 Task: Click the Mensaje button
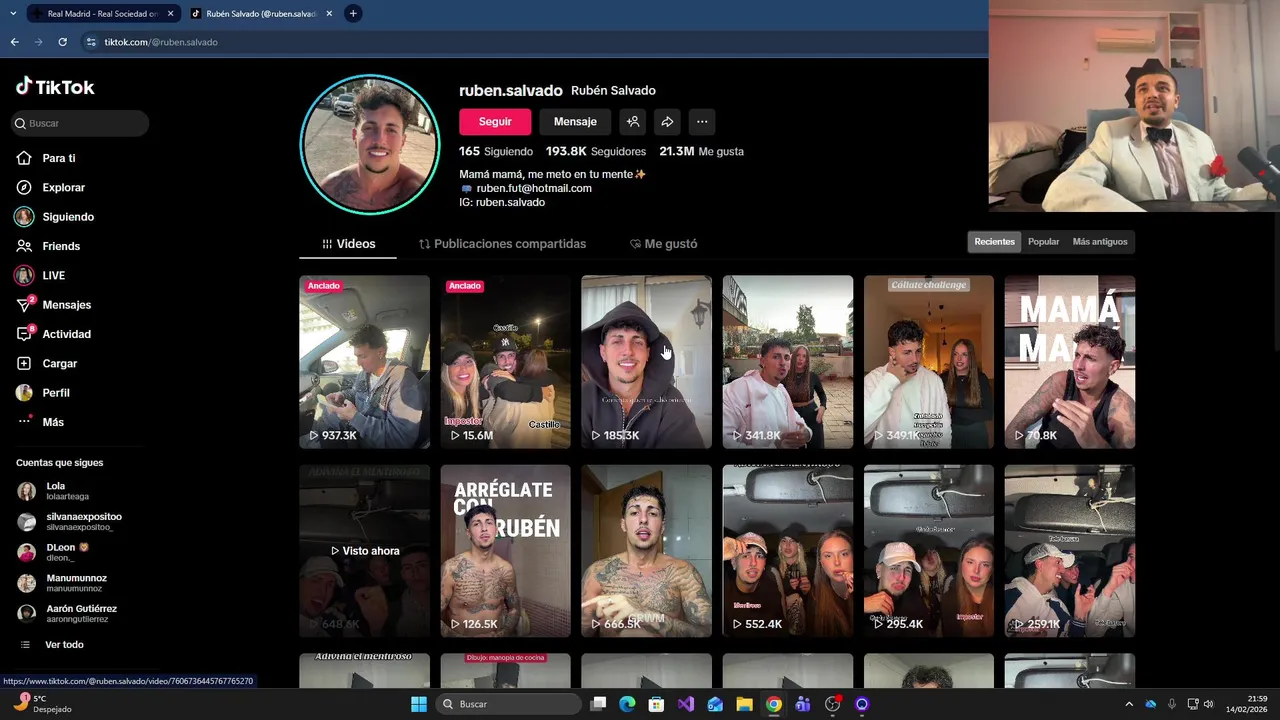click(x=575, y=122)
